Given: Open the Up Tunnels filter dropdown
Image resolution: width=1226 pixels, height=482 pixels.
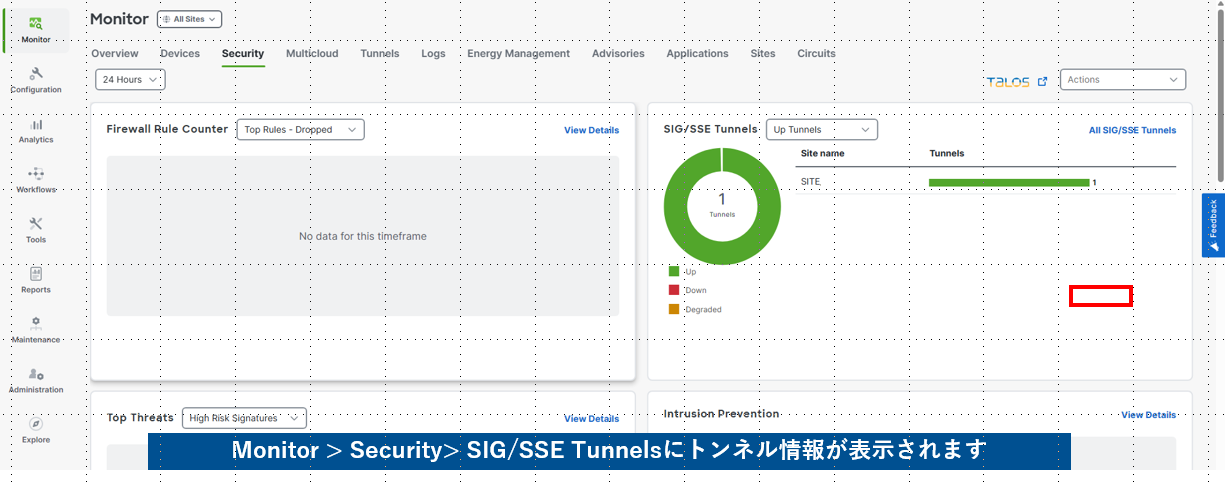Looking at the screenshot, I should 821,130.
